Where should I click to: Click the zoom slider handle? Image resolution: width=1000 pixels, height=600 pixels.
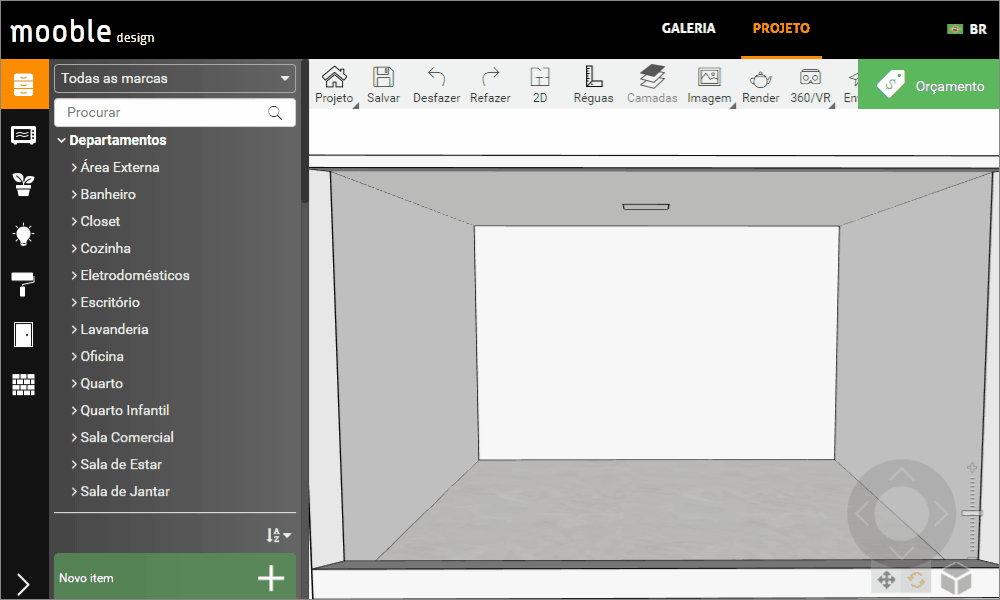coord(972,513)
